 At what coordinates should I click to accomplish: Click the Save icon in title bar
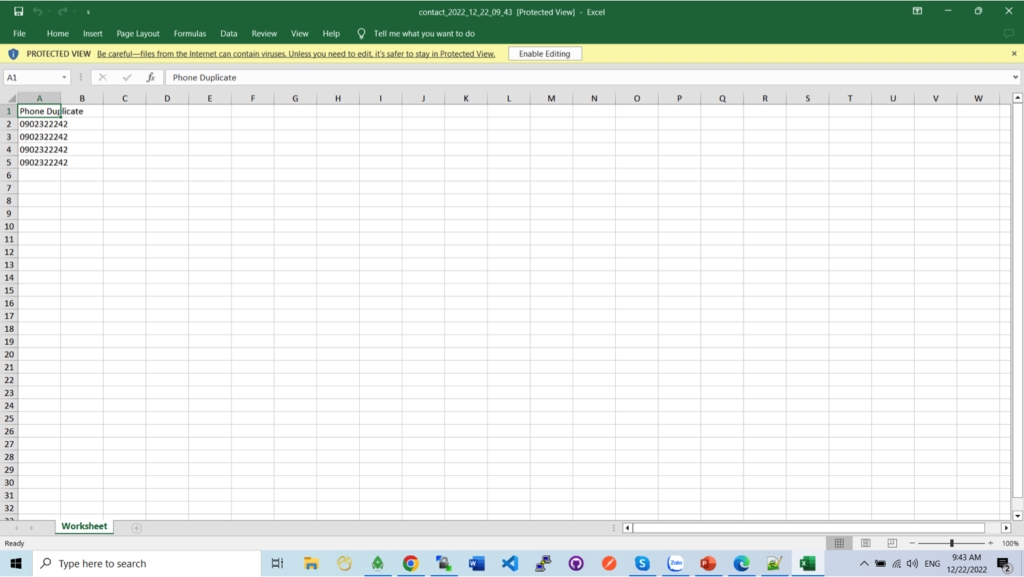click(18, 11)
